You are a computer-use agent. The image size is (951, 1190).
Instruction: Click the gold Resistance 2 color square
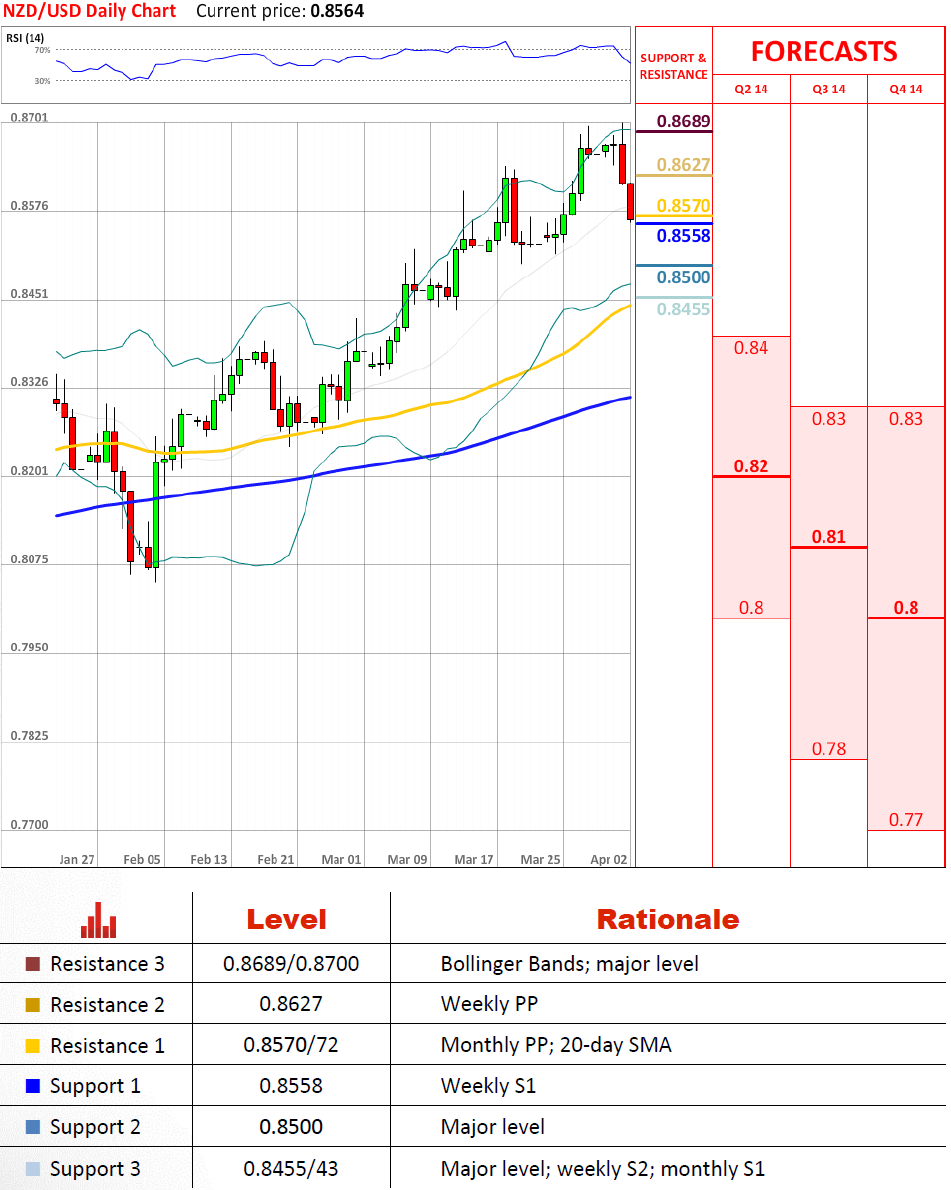pyautogui.click(x=33, y=1005)
